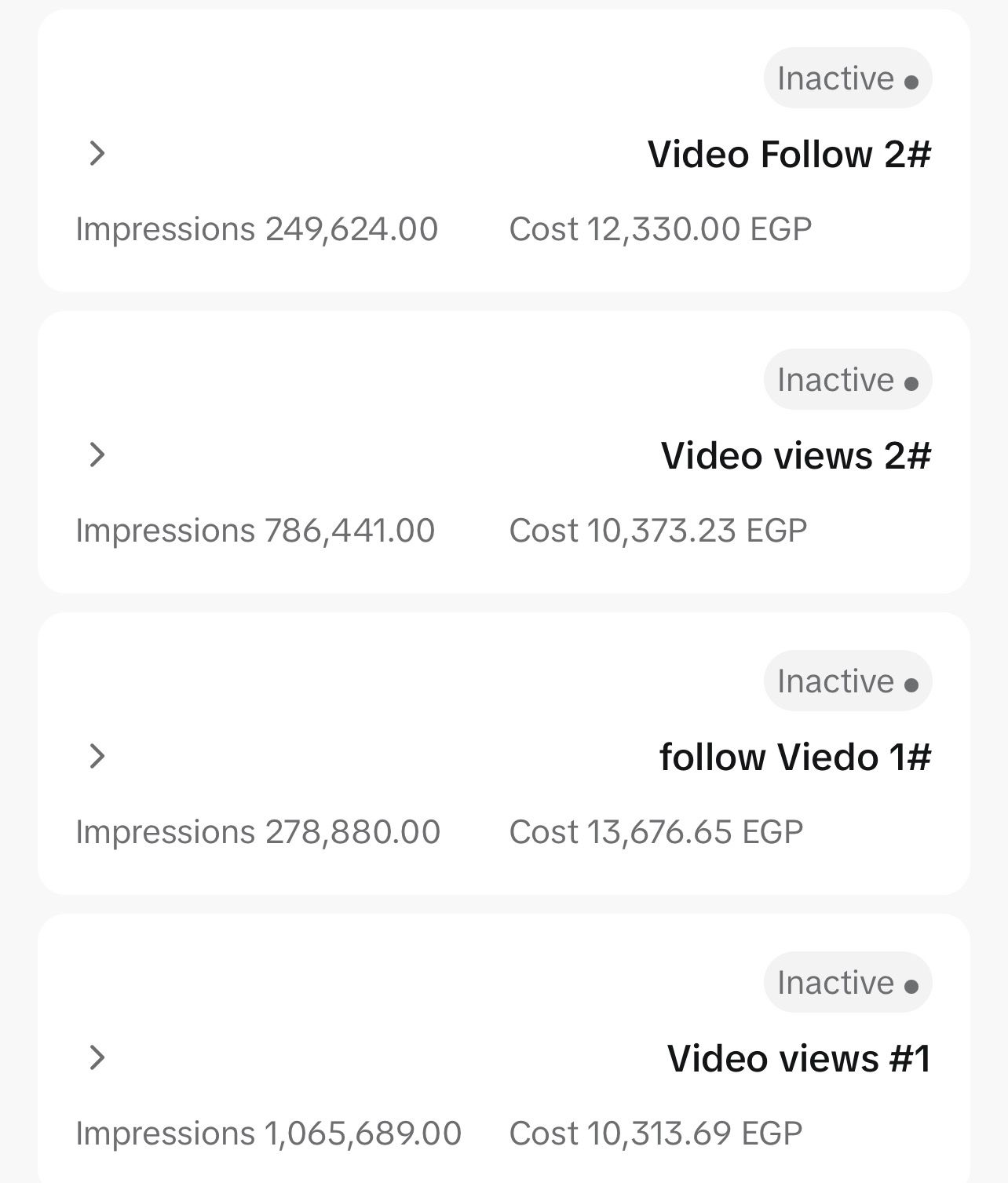Viewport: 1008px width, 1183px height.
Task: Open the Video views #1 campaign title
Action: [798, 1058]
